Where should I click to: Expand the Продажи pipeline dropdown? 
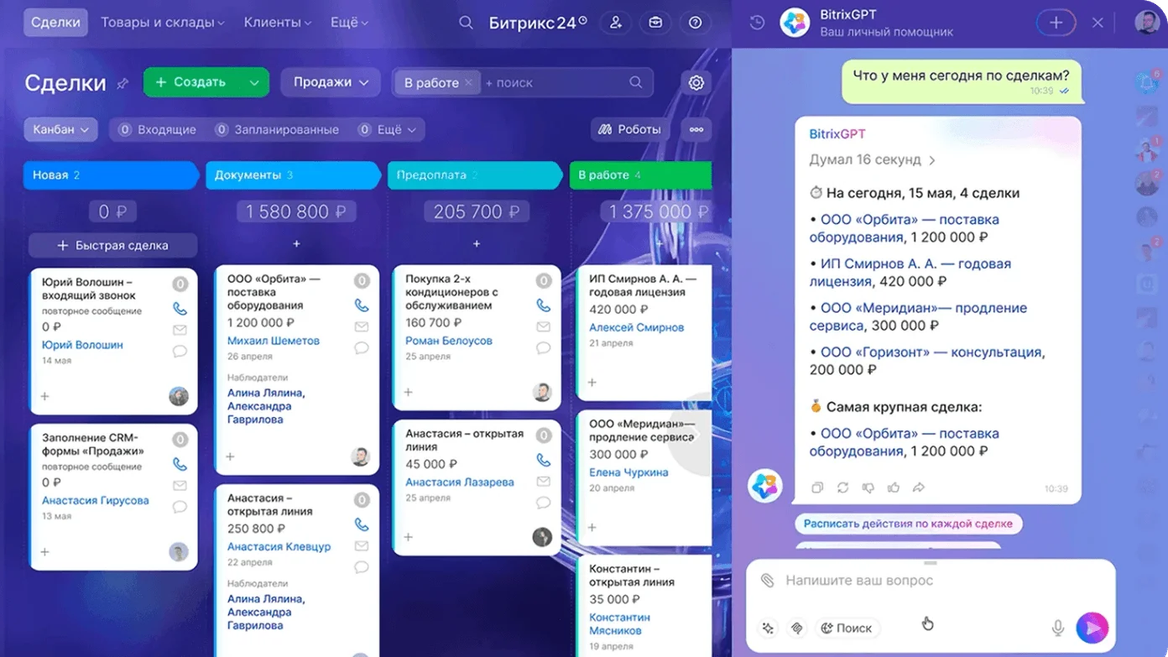(330, 83)
